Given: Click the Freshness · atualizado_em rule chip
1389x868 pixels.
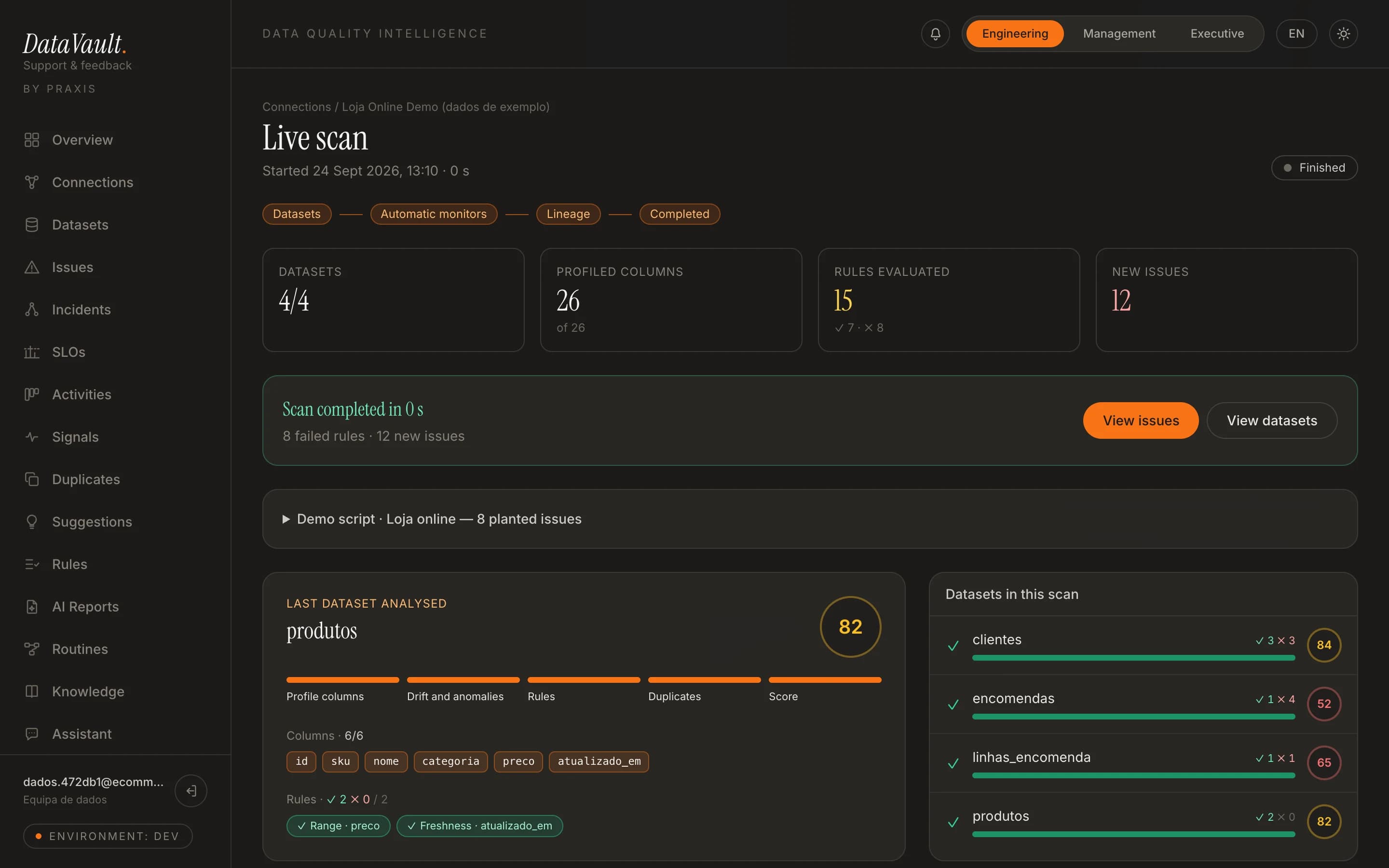Looking at the screenshot, I should click(479, 826).
